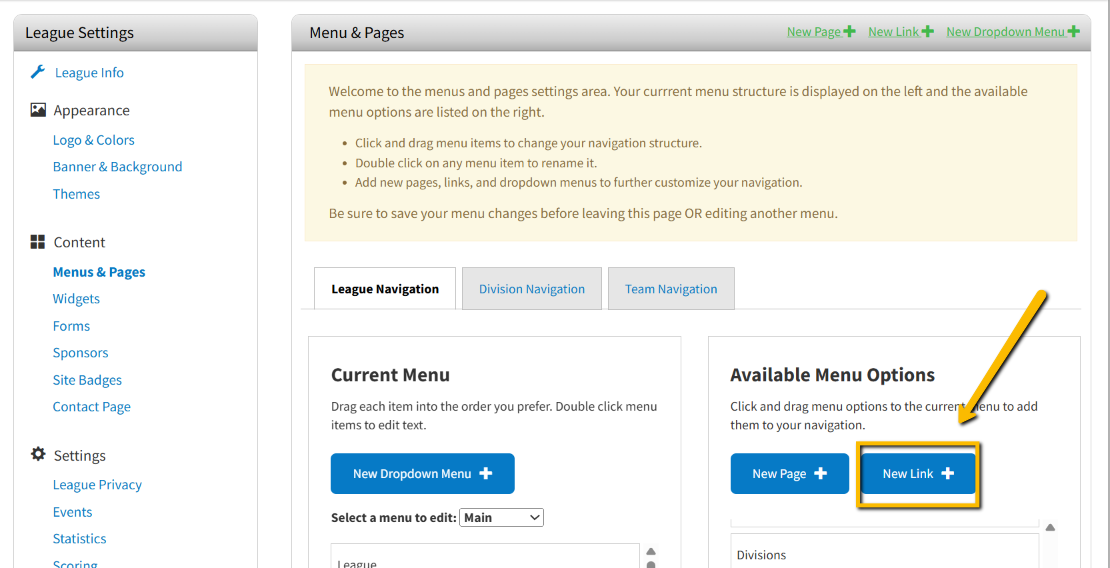Click the blue New Page button
This screenshot has height=568, width=1110.
click(789, 474)
